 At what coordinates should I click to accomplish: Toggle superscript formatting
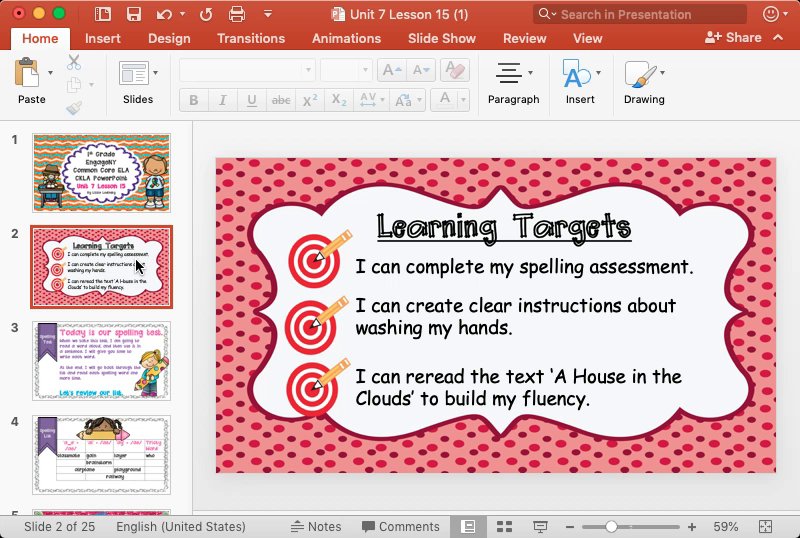click(x=310, y=100)
